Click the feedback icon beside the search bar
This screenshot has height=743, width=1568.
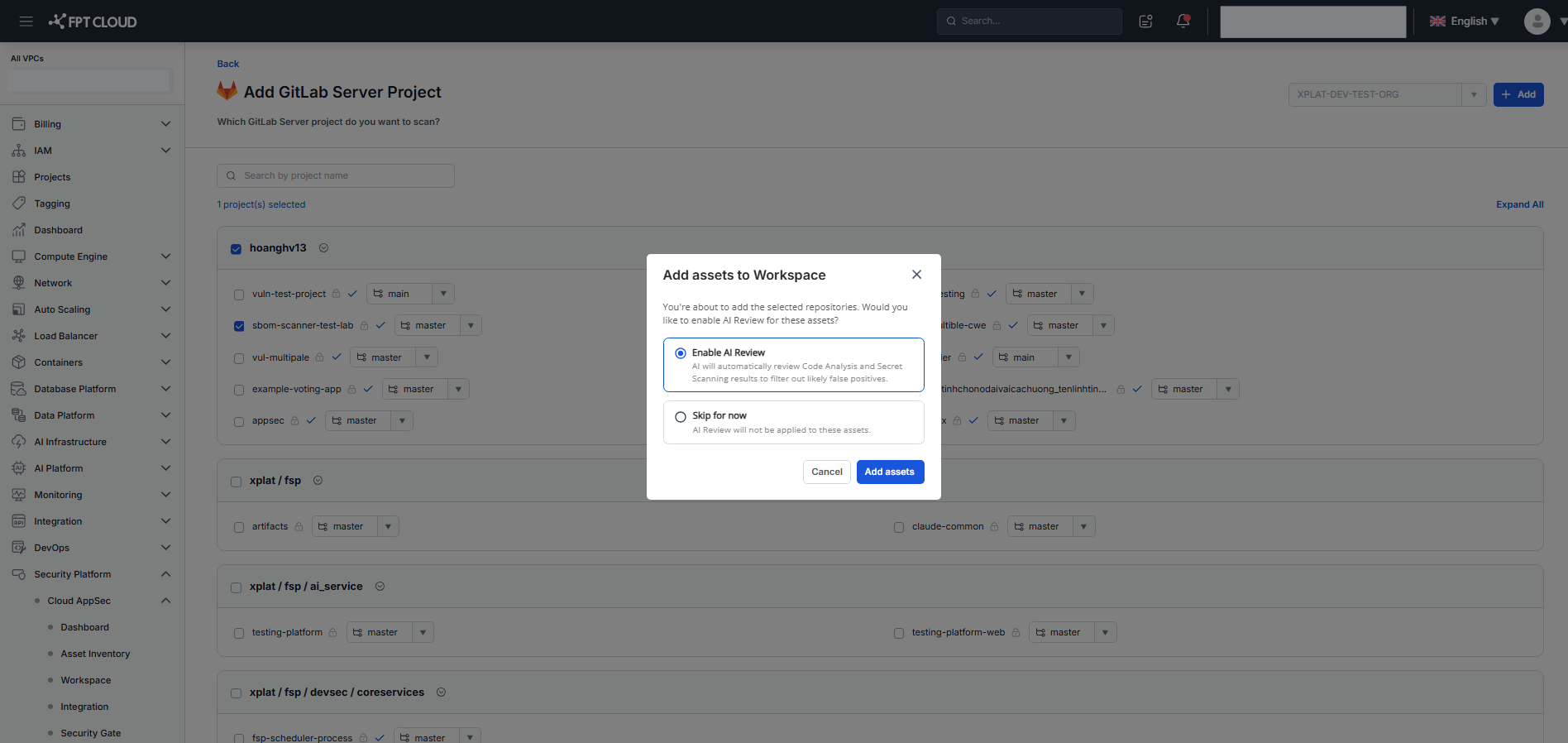tap(1145, 22)
